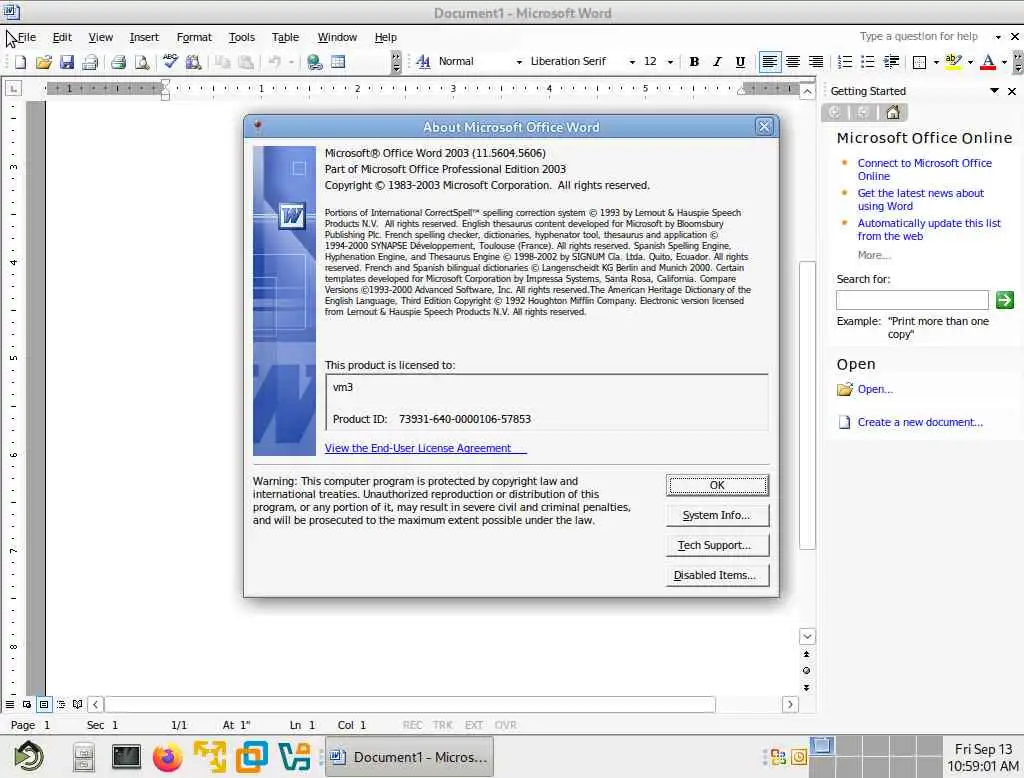Toggle bulleted list formatting
This screenshot has width=1024, height=778.
pos(867,61)
